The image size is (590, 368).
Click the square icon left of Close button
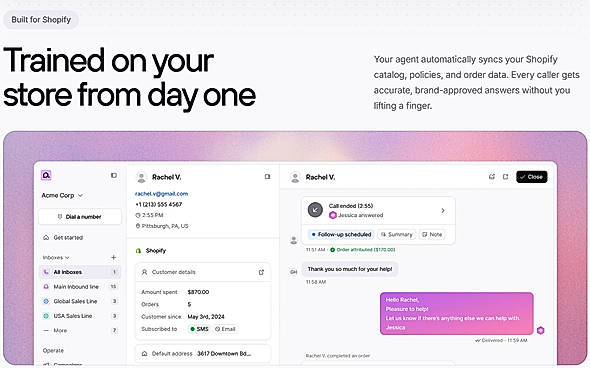click(505, 176)
